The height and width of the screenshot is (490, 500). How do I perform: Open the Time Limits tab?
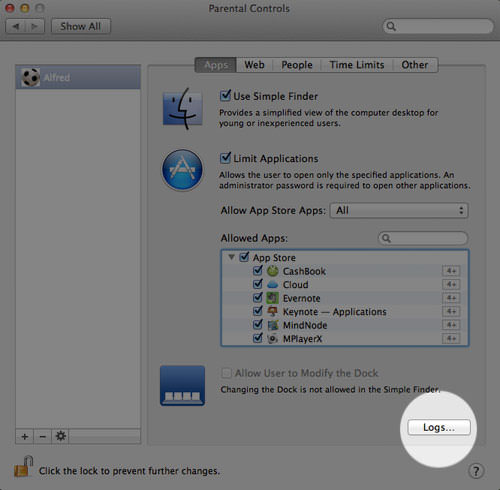357,65
